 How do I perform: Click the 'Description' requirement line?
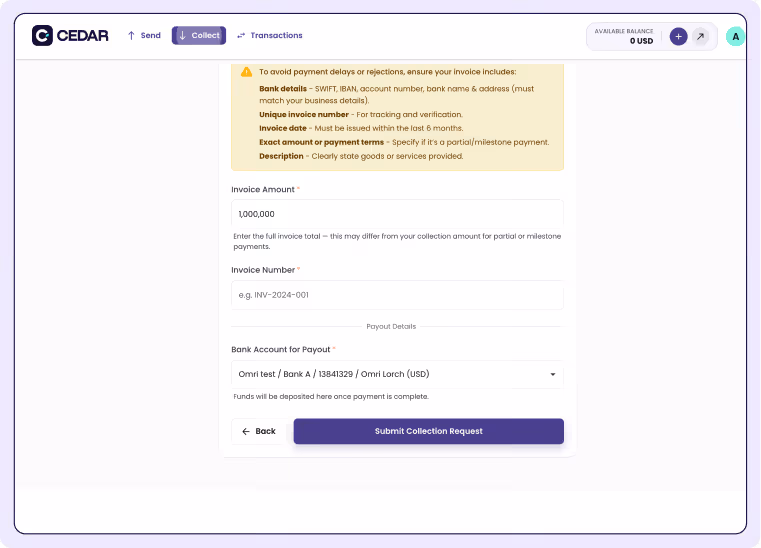pyautogui.click(x=361, y=156)
